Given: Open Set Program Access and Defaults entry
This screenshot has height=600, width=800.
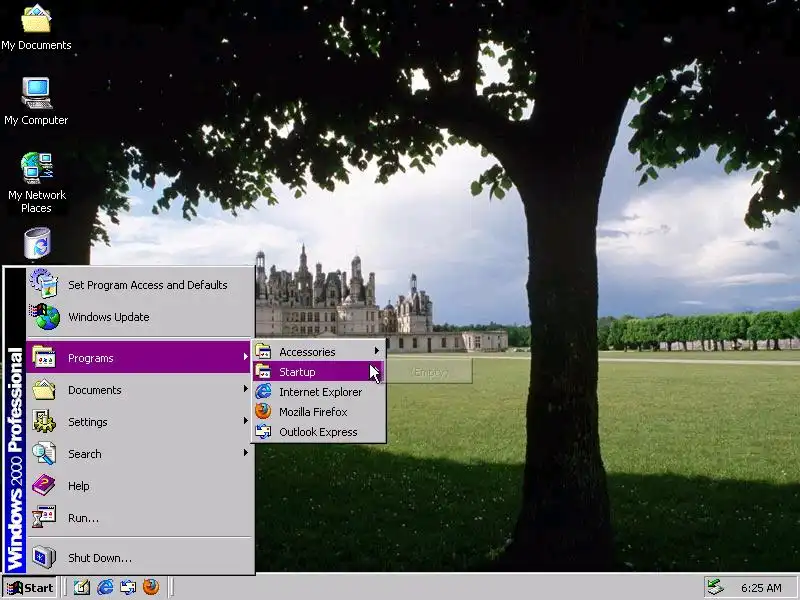Looking at the screenshot, I should point(140,285).
